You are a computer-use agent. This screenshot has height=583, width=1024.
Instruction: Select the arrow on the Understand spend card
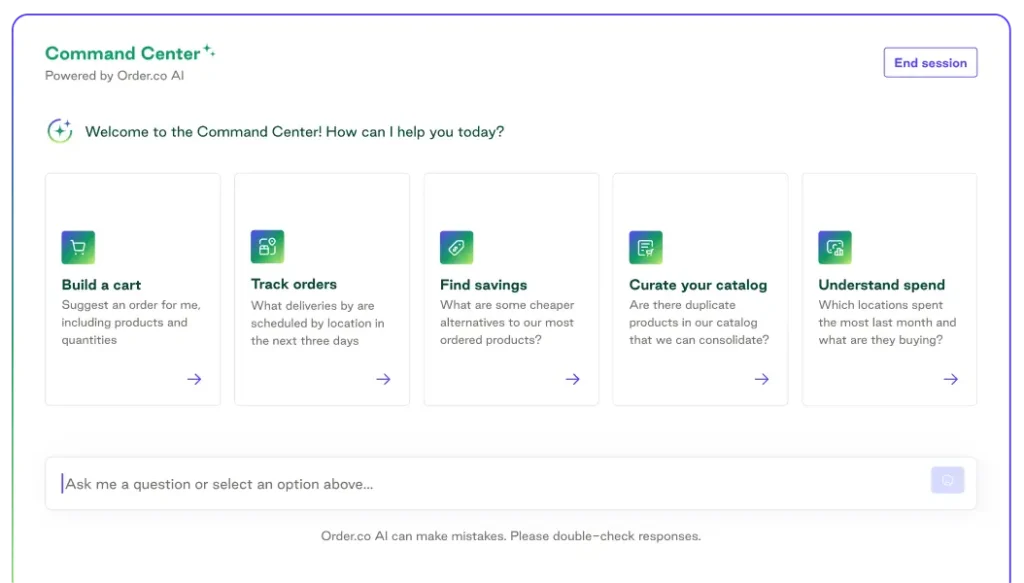pos(950,379)
